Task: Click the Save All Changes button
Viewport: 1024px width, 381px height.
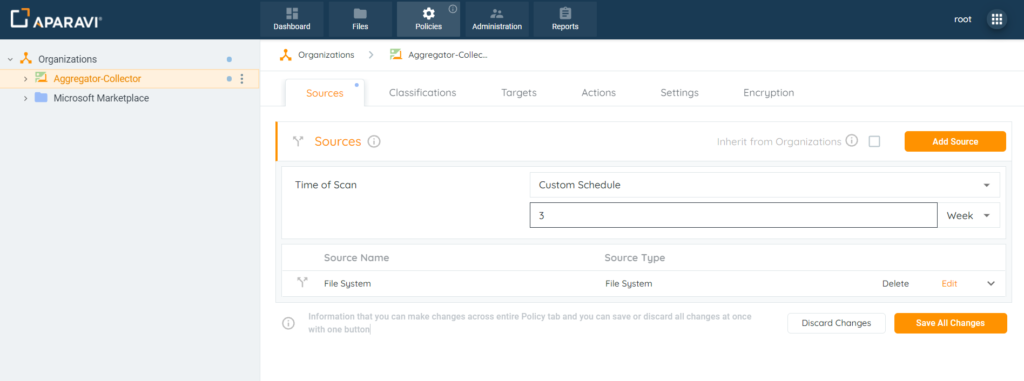Action: click(950, 323)
